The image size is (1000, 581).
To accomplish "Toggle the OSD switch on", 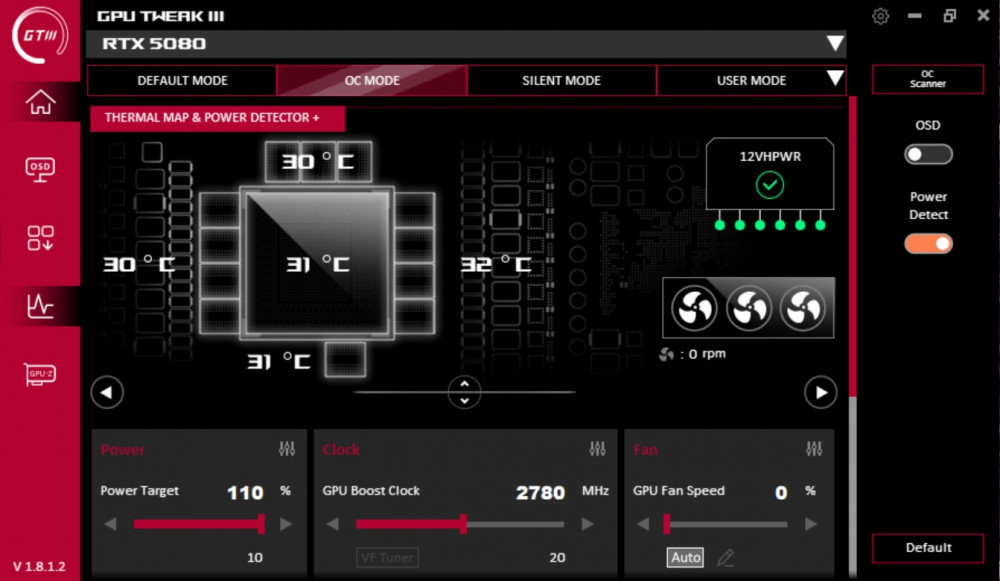I will pyautogui.click(x=928, y=154).
